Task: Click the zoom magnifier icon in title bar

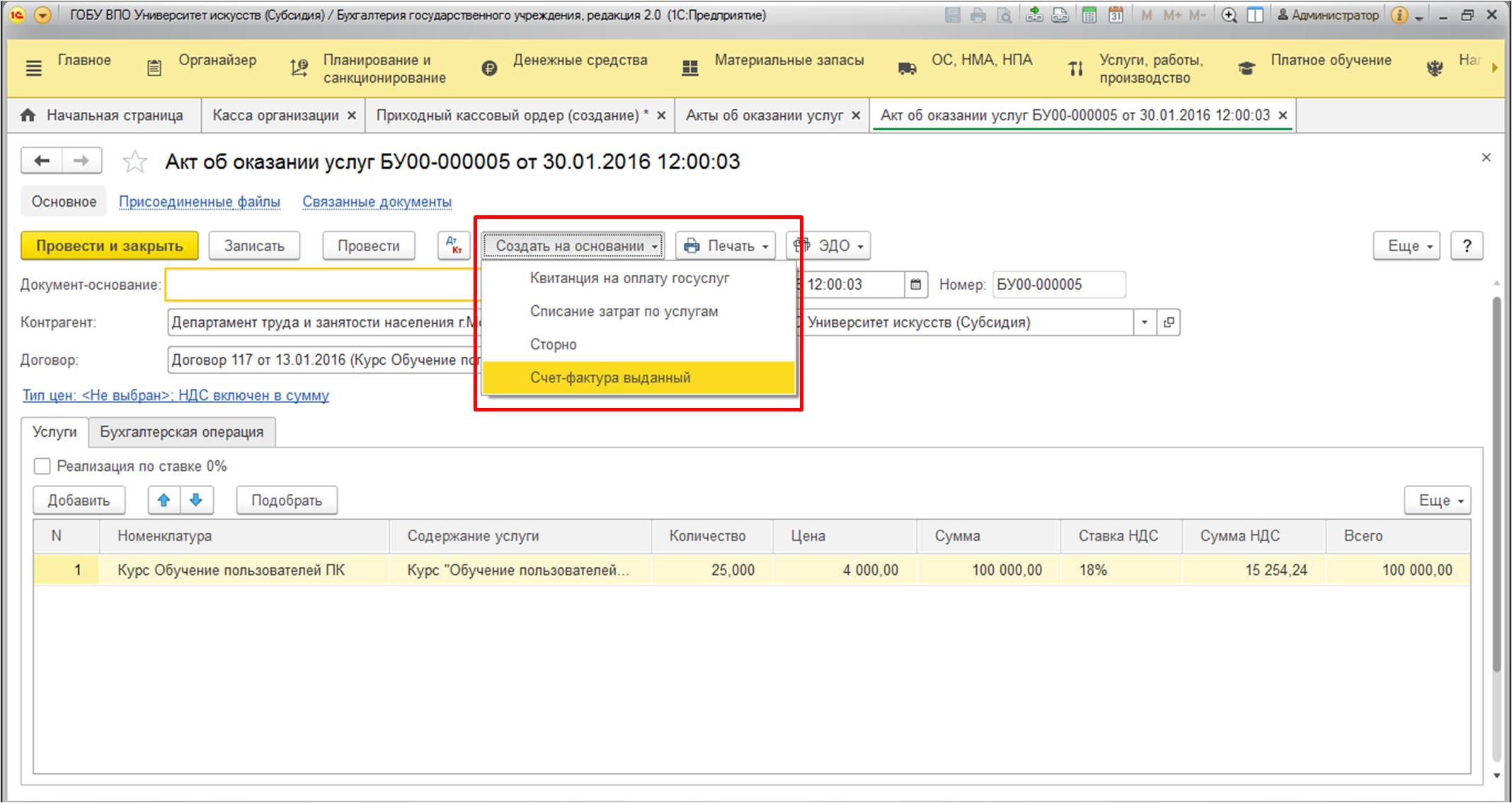Action: pyautogui.click(x=1229, y=15)
